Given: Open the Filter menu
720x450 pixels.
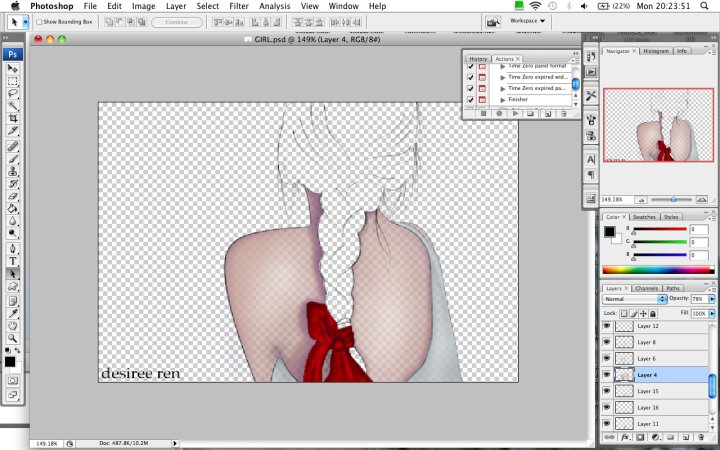Looking at the screenshot, I should [x=239, y=6].
